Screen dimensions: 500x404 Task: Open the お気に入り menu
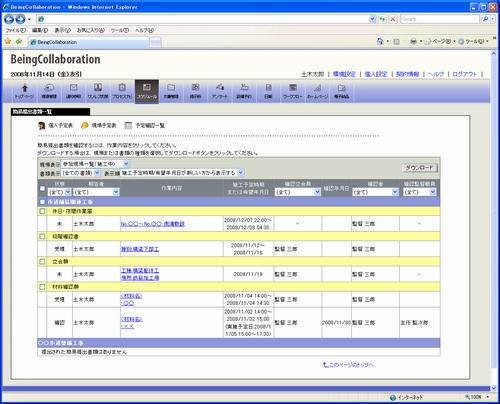(91, 30)
